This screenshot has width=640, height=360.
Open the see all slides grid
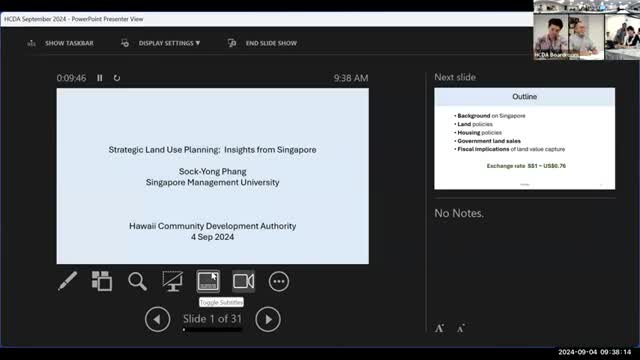tap(102, 281)
